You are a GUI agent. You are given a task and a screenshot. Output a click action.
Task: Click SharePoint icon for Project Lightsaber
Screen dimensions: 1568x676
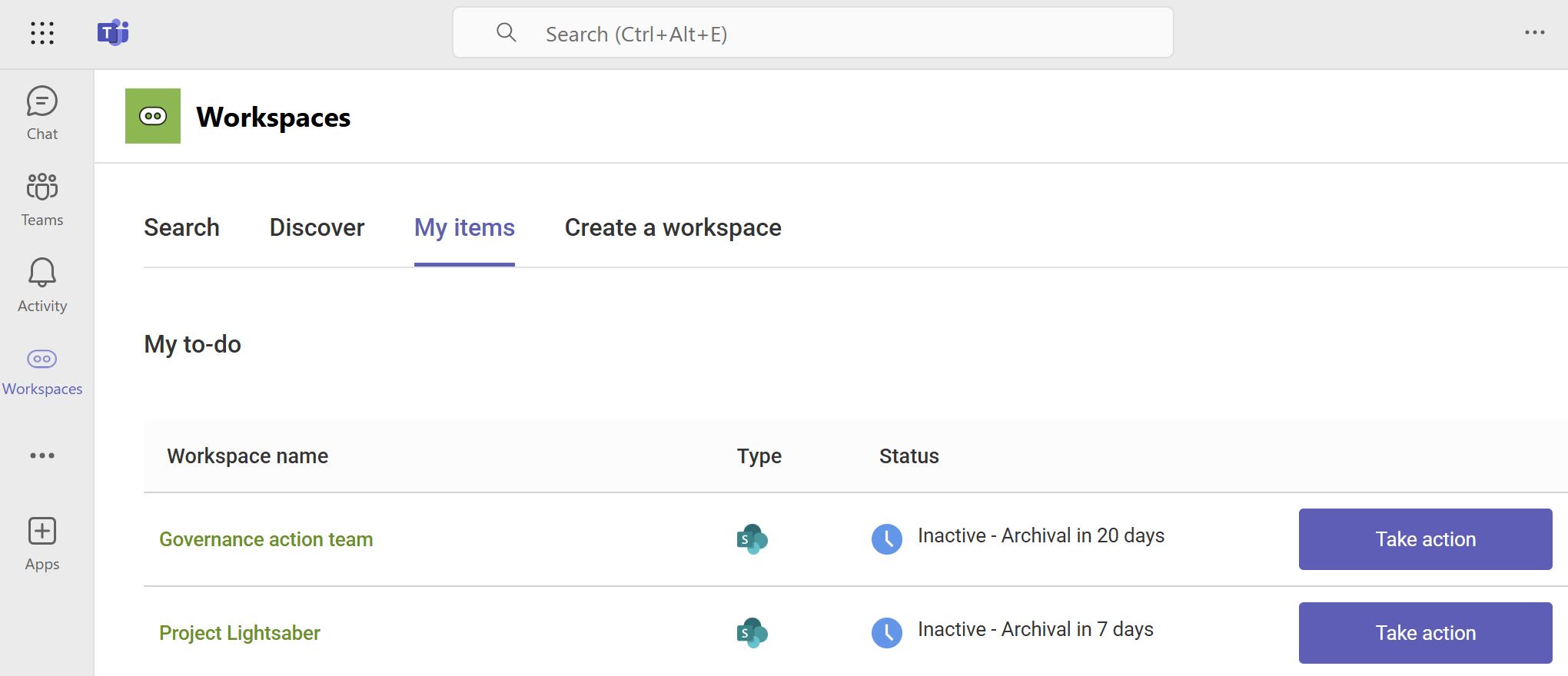pos(752,633)
